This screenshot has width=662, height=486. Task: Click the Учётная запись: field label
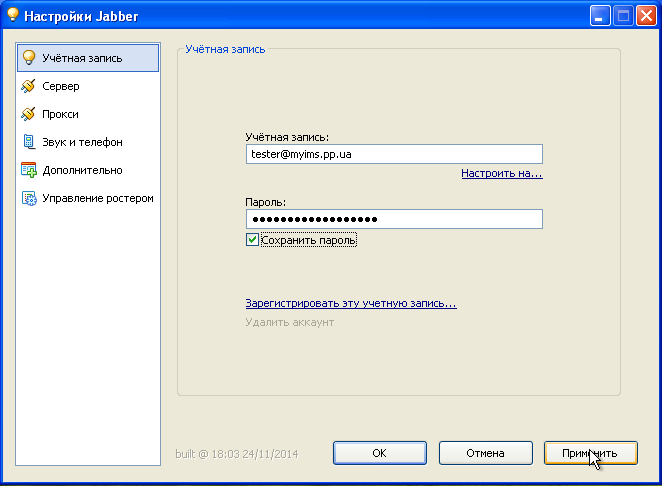point(287,137)
